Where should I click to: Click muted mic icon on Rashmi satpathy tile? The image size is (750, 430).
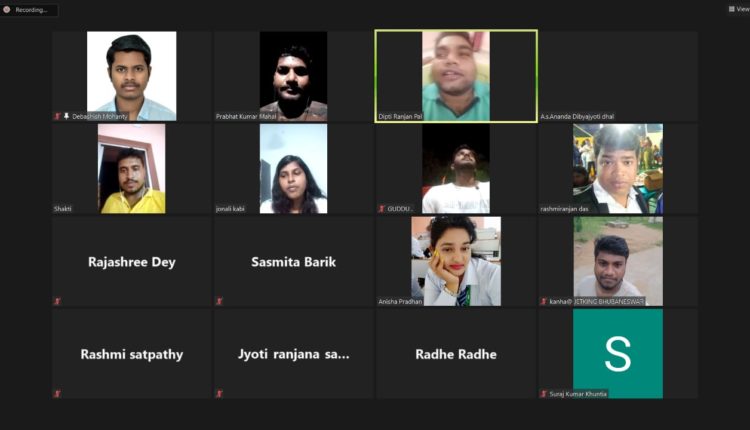[x=57, y=394]
